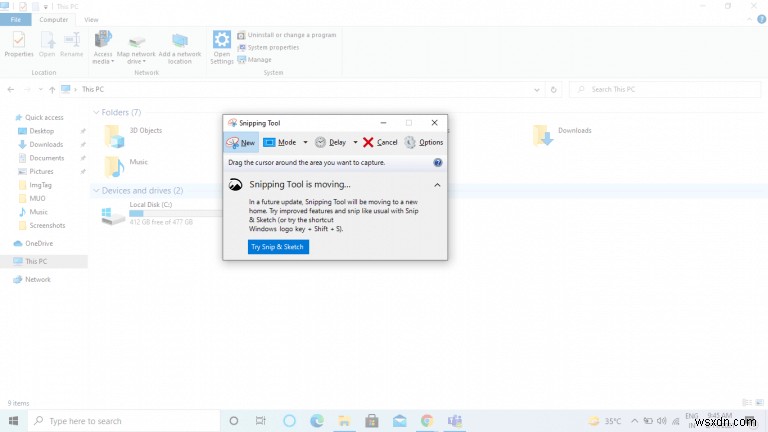Click Add a network location icon
The image size is (768, 432).
pos(180,48)
